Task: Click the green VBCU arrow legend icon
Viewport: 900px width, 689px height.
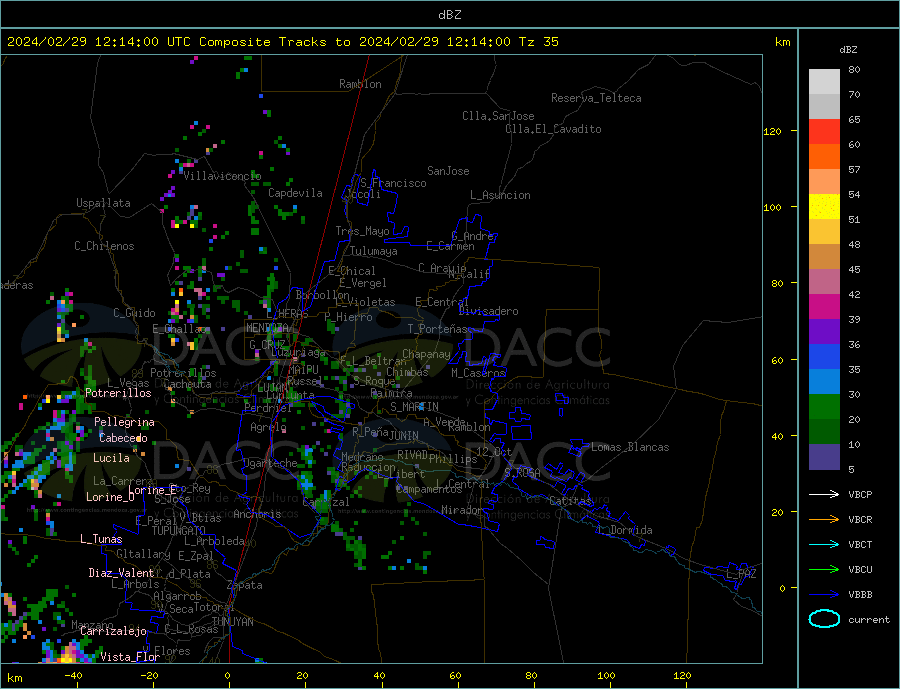Action: click(824, 569)
